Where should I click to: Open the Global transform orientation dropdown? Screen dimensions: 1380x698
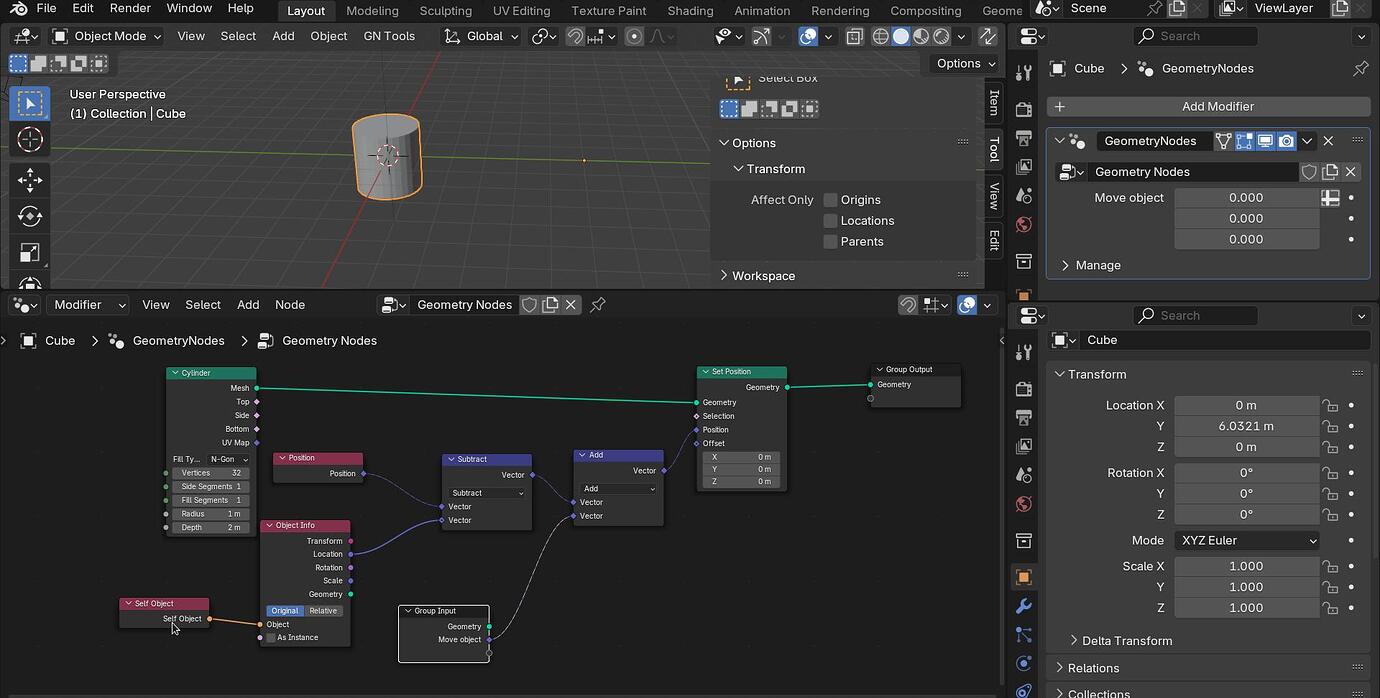(x=482, y=36)
